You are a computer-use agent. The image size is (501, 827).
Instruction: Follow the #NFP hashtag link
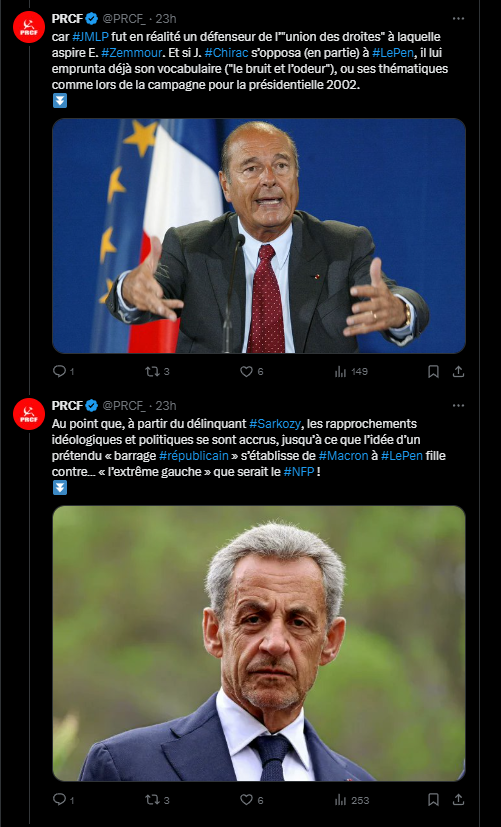point(299,472)
